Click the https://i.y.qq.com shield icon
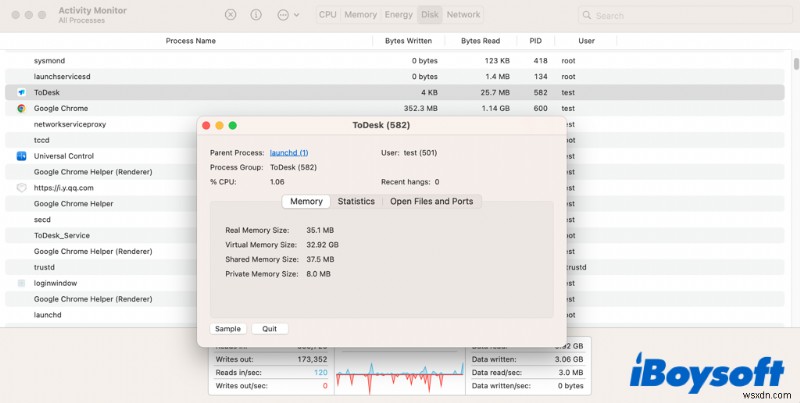Screen dimensions: 800x403 (21, 188)
